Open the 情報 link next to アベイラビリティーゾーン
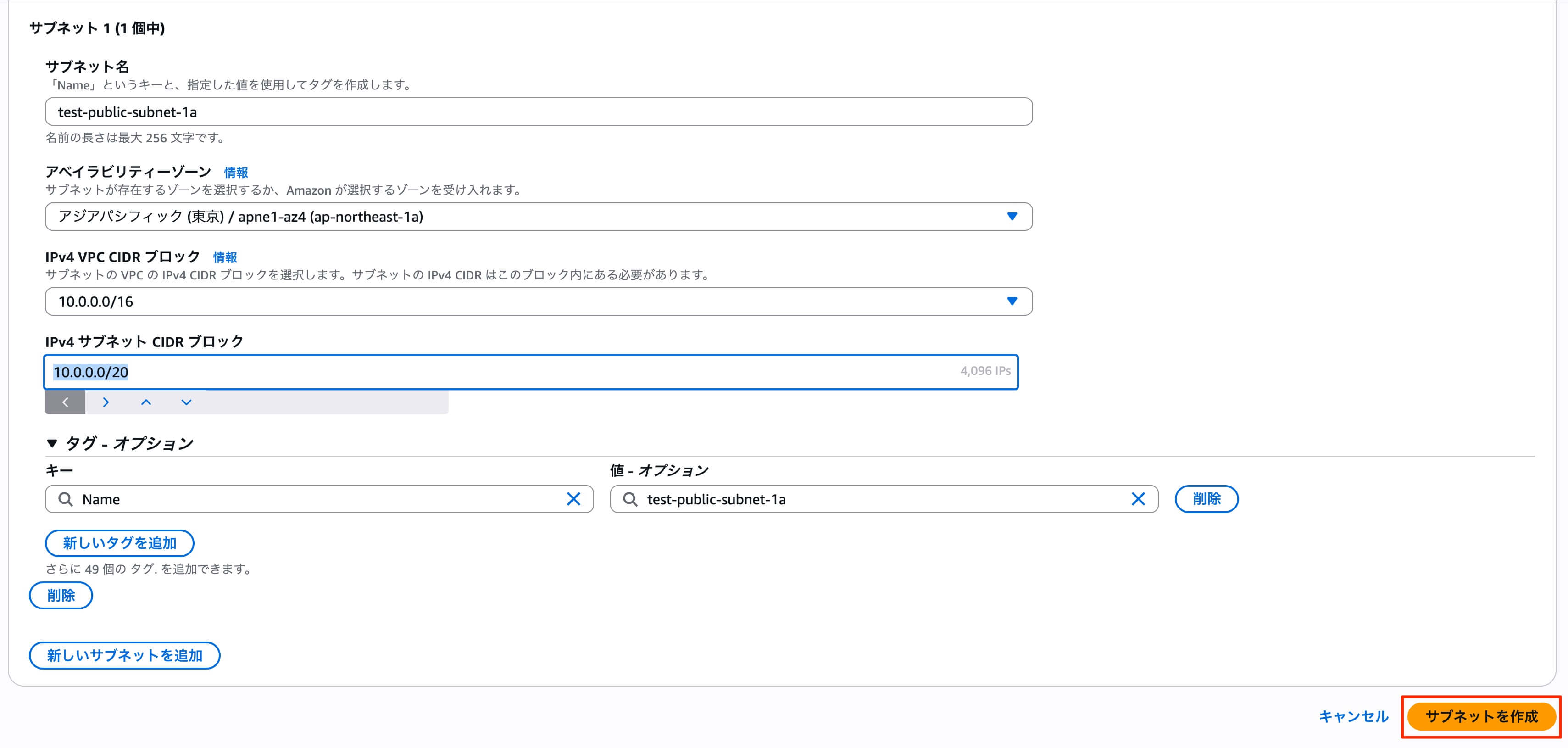This screenshot has height=748, width=1568. 236,173
